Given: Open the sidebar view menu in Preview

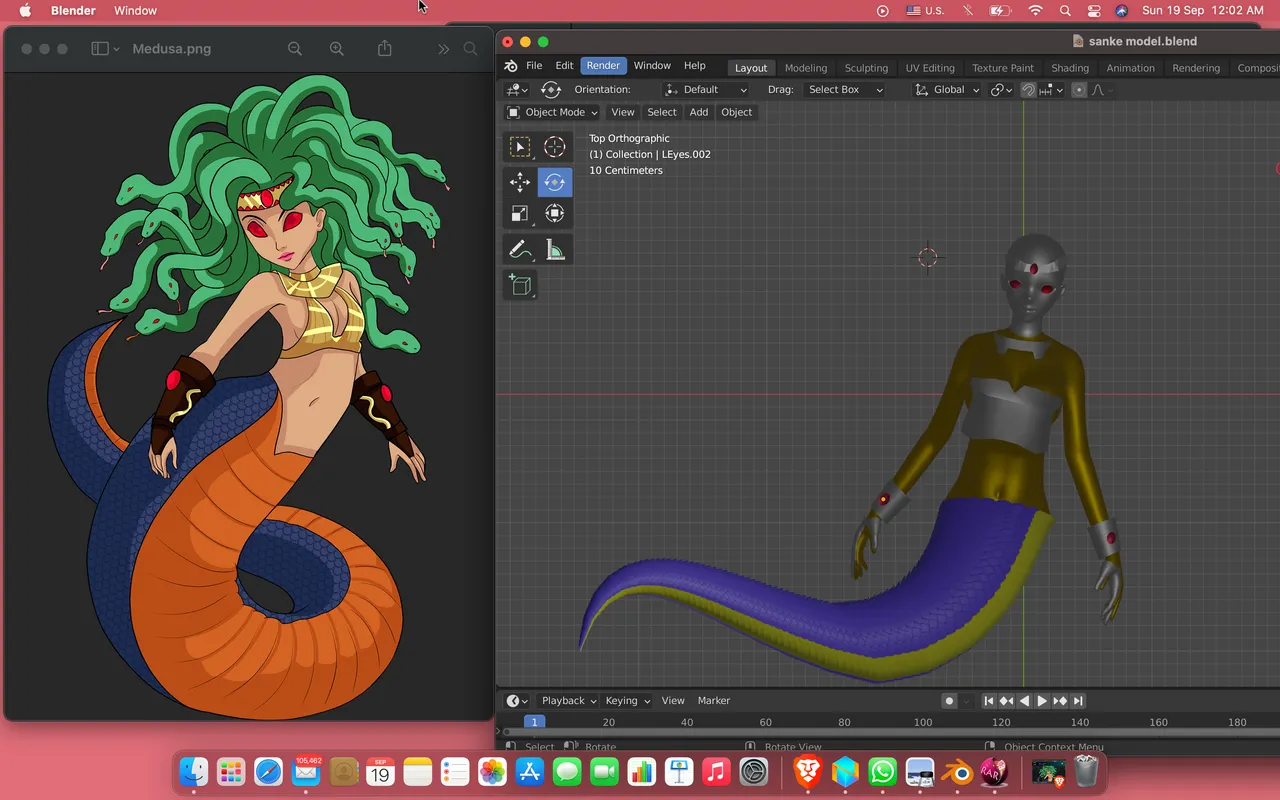Looking at the screenshot, I should pyautogui.click(x=105, y=49).
